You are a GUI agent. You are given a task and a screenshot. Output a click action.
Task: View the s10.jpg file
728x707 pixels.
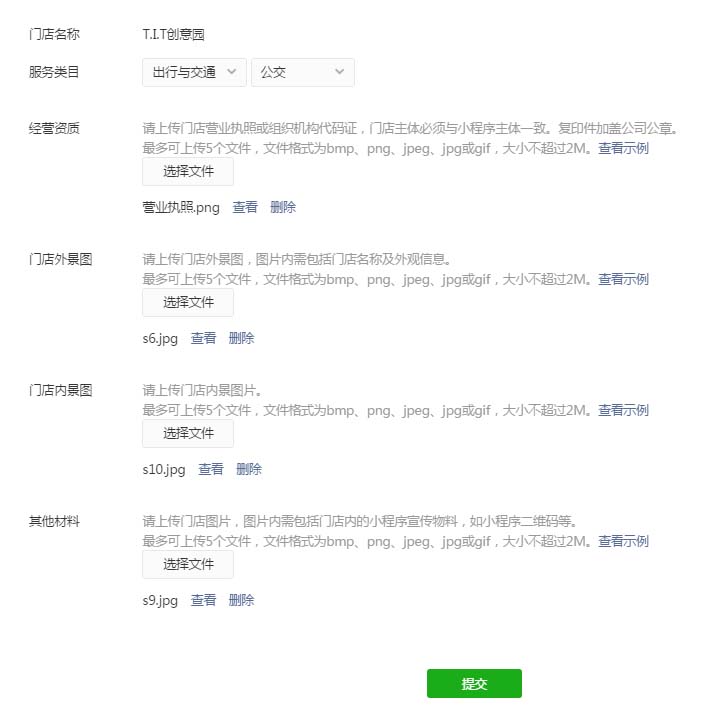pos(211,469)
